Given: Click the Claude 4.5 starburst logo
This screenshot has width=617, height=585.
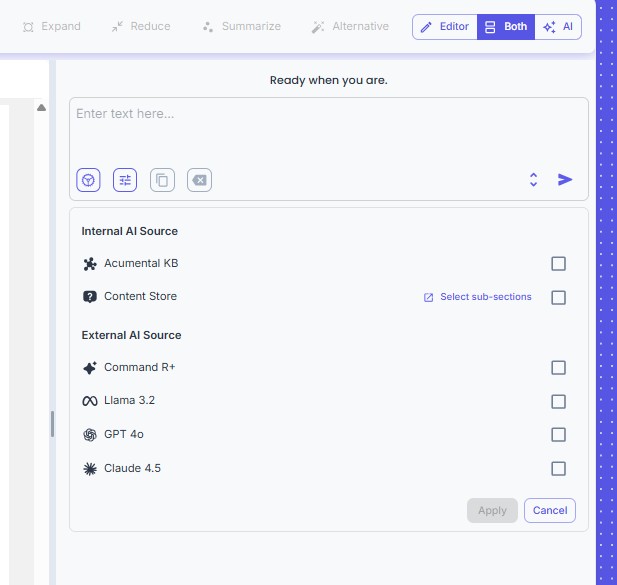Looking at the screenshot, I should (x=90, y=469).
